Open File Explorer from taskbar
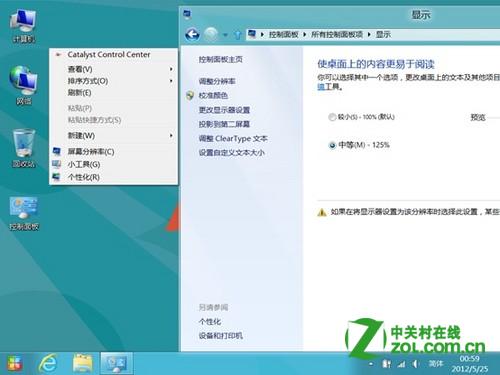Viewport: 500px width, 375px height. coord(82,363)
